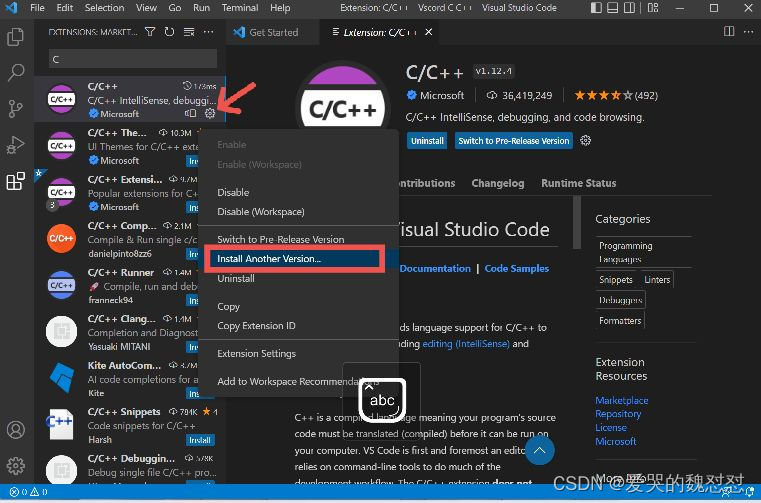Open the Runtime Status tab
The height and width of the screenshot is (503, 761).
pos(579,183)
